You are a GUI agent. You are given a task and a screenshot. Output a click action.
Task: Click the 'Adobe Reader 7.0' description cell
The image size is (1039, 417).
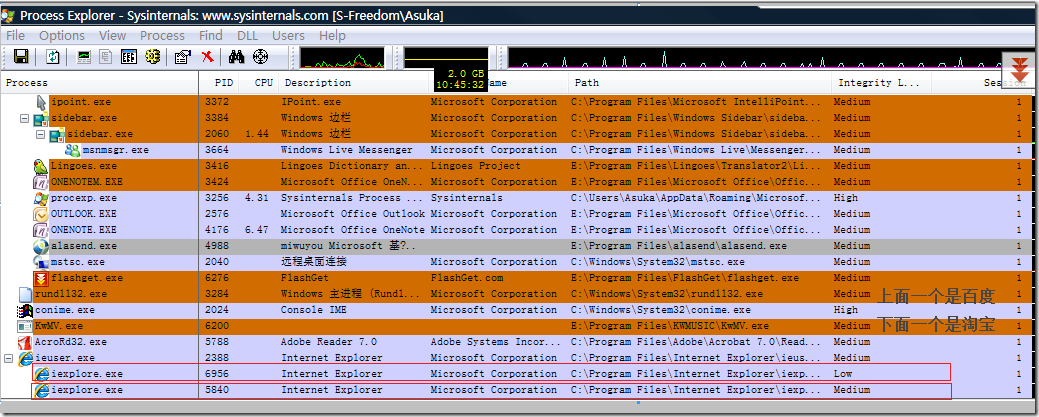coord(329,342)
